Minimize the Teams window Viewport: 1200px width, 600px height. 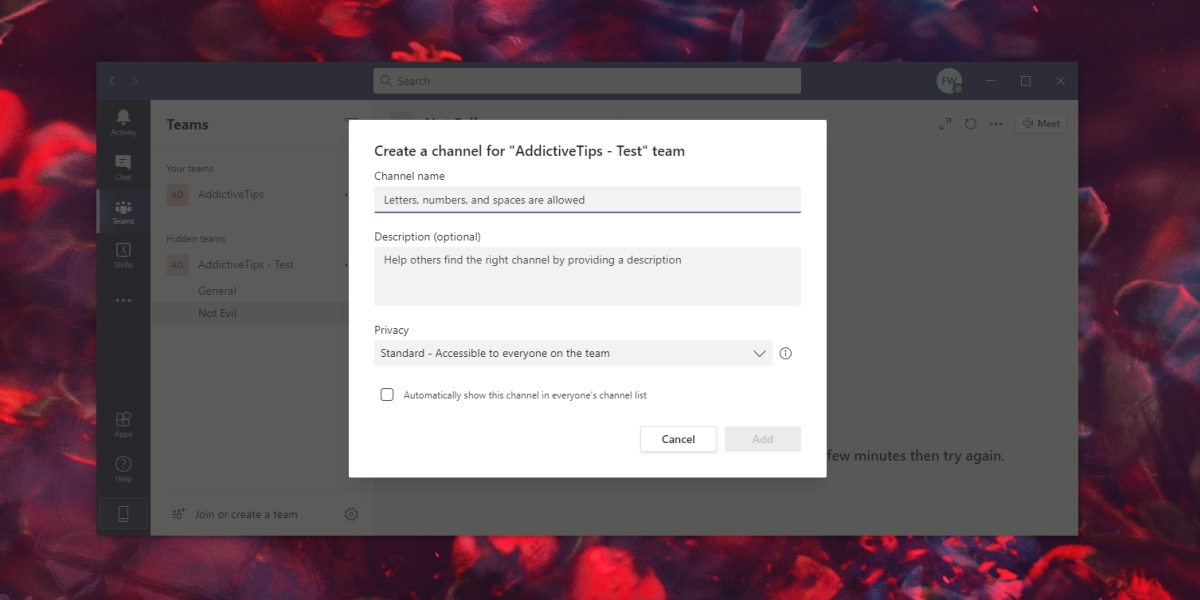click(x=990, y=81)
